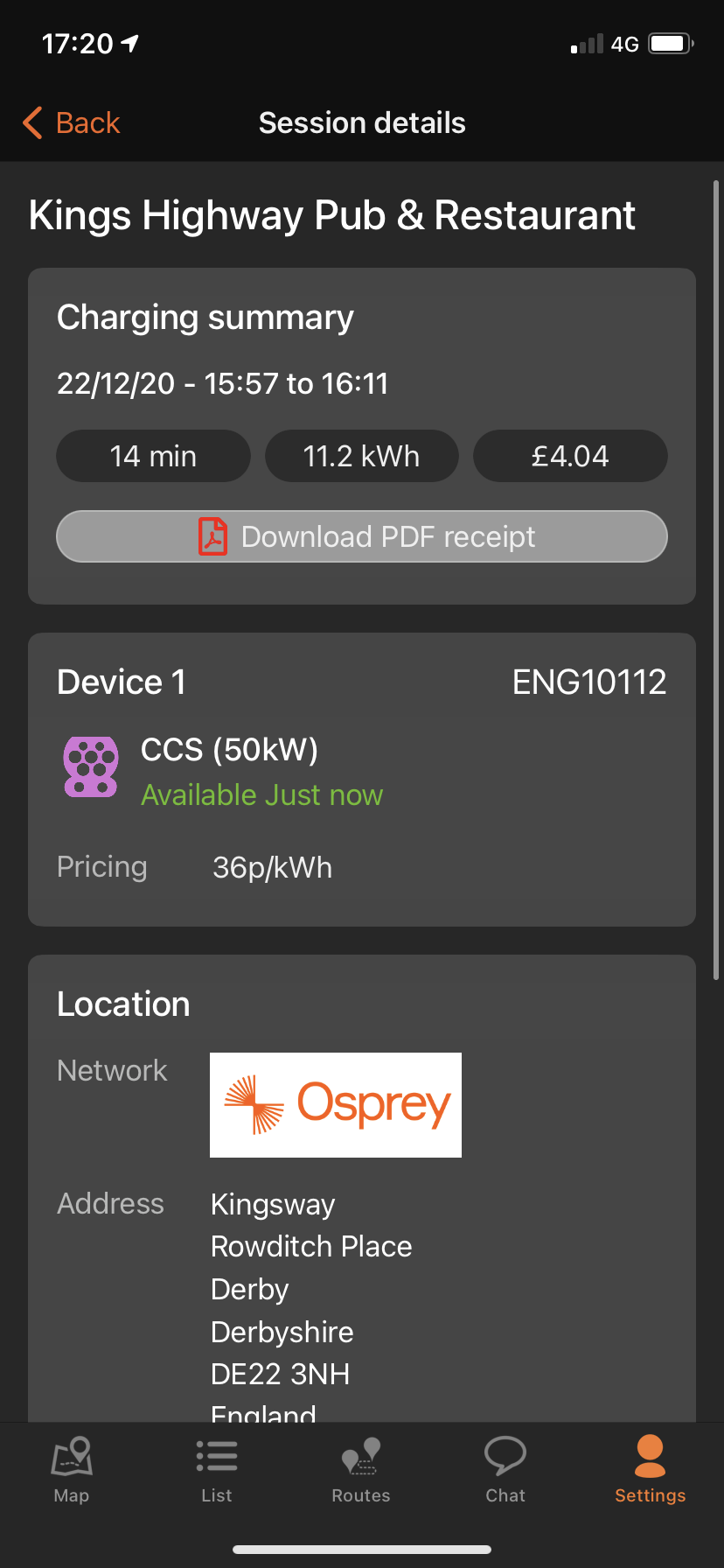Tap the £4.04 cost pill
The height and width of the screenshot is (1568, 724).
[x=570, y=456]
